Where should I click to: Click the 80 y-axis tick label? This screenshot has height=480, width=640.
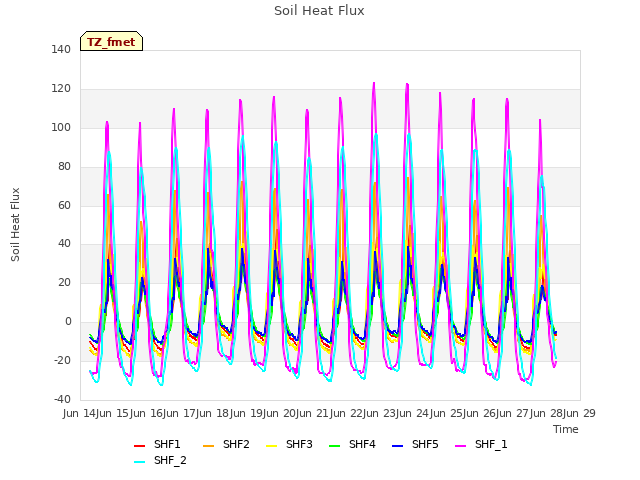click(x=64, y=167)
